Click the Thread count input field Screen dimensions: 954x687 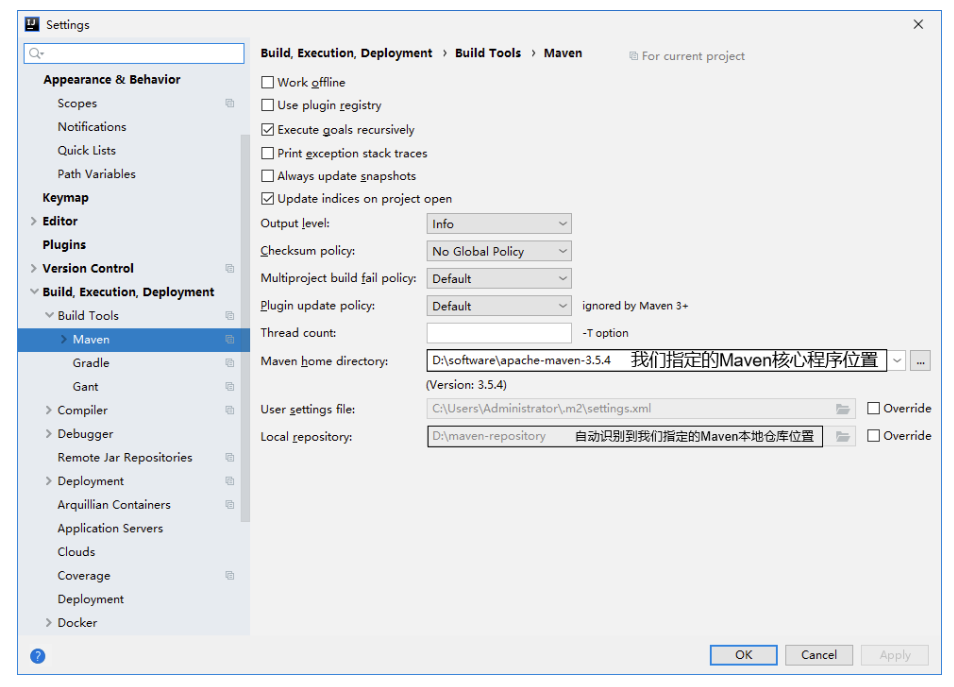pyautogui.click(x=499, y=333)
